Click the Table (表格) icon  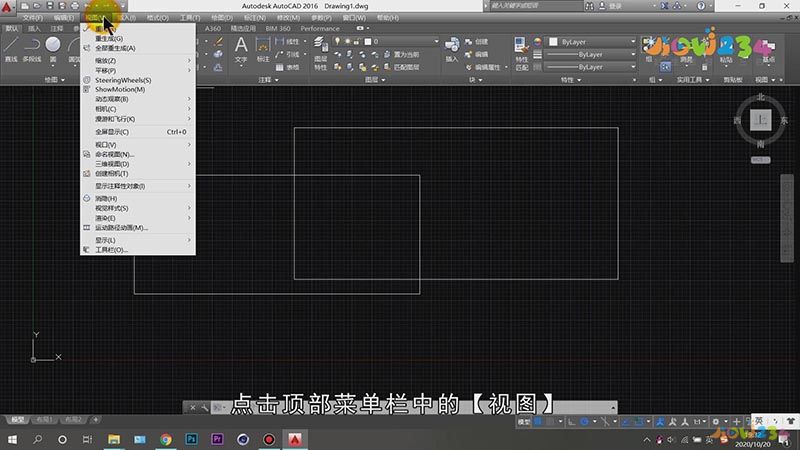280,67
